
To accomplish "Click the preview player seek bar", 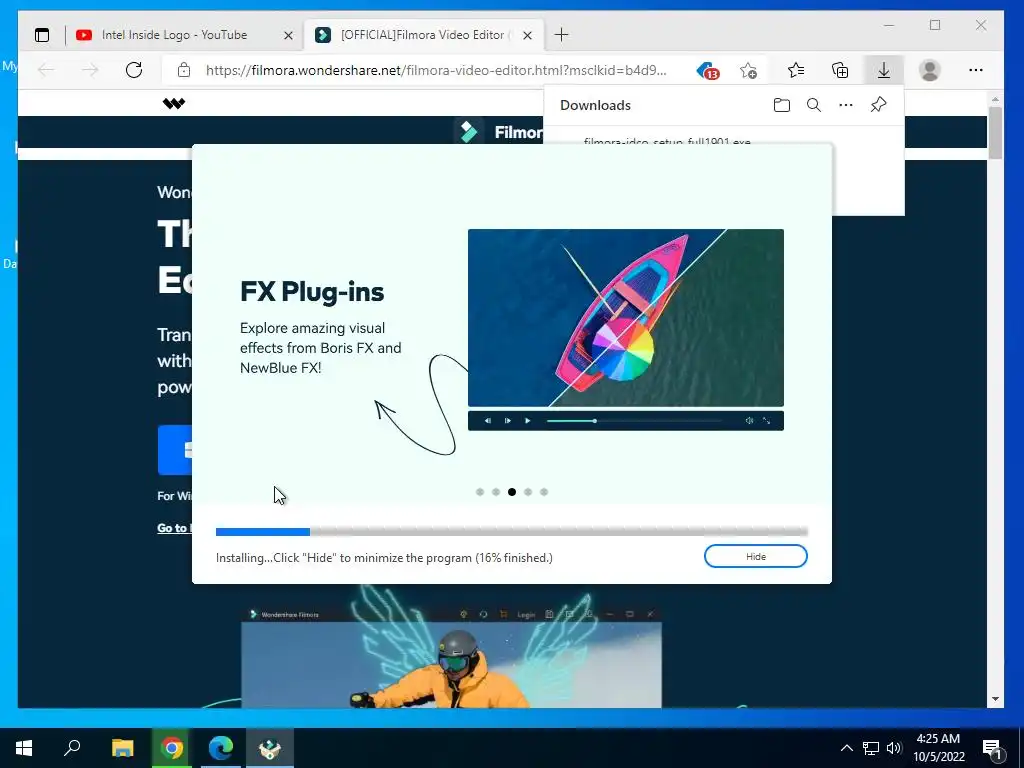I will click(634, 421).
